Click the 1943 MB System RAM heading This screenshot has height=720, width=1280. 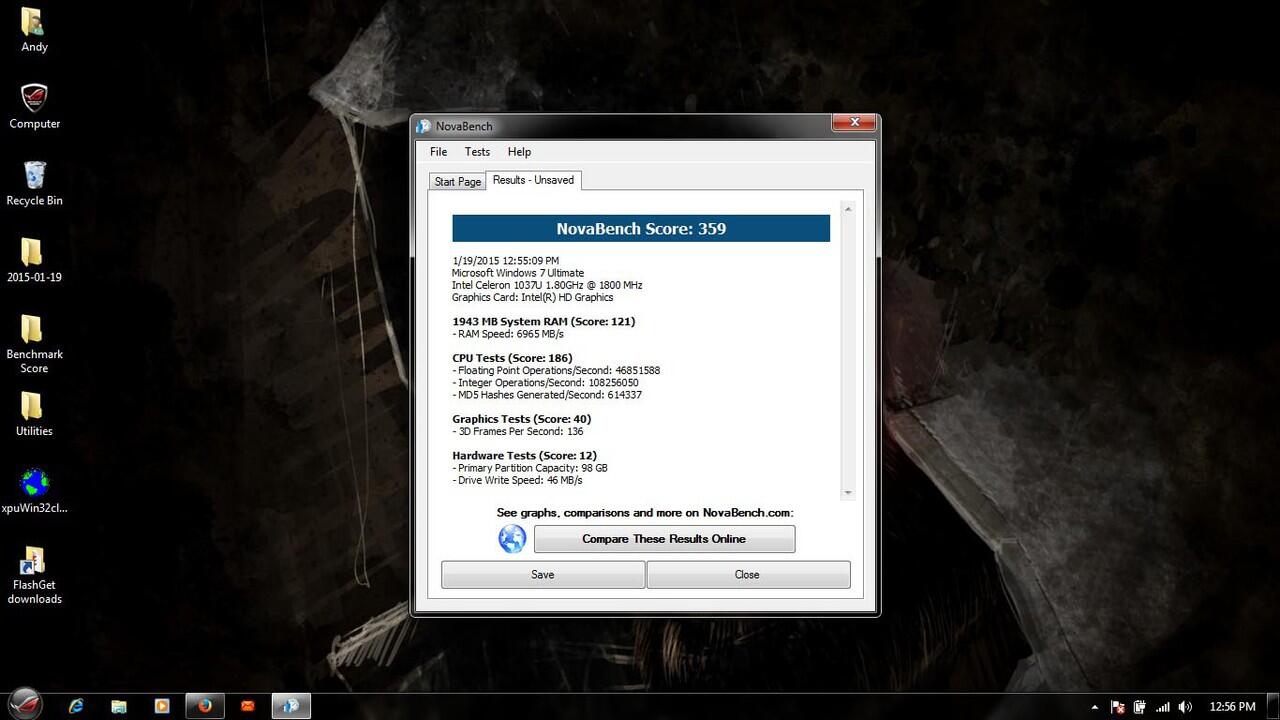544,322
